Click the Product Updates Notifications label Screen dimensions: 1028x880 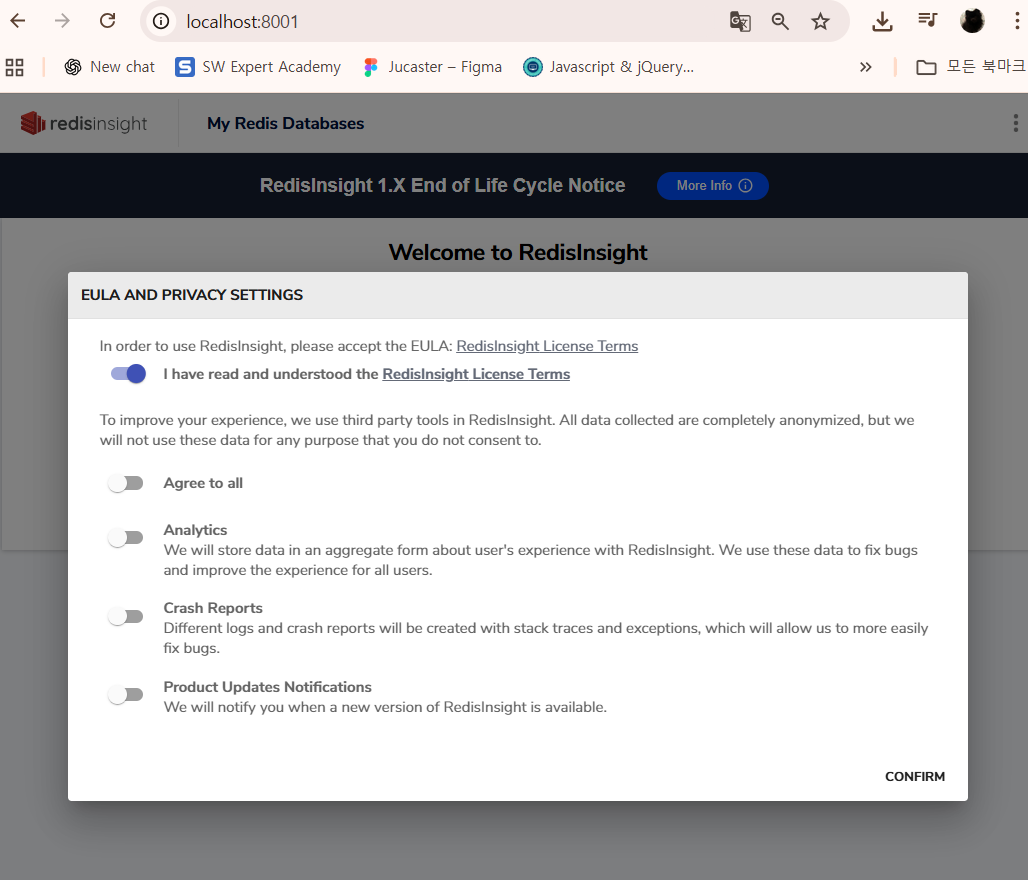point(267,687)
